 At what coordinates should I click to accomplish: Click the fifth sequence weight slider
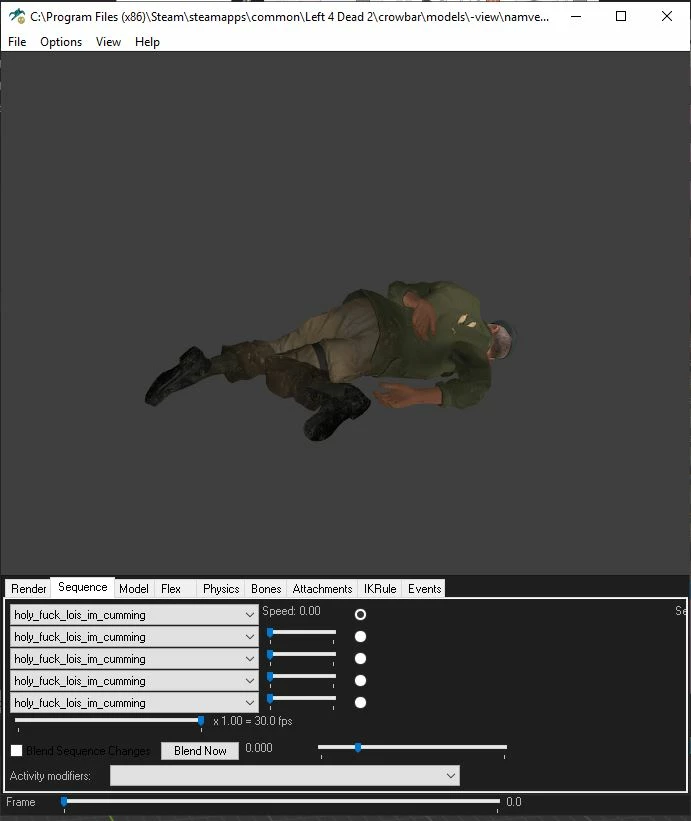[x=302, y=698]
